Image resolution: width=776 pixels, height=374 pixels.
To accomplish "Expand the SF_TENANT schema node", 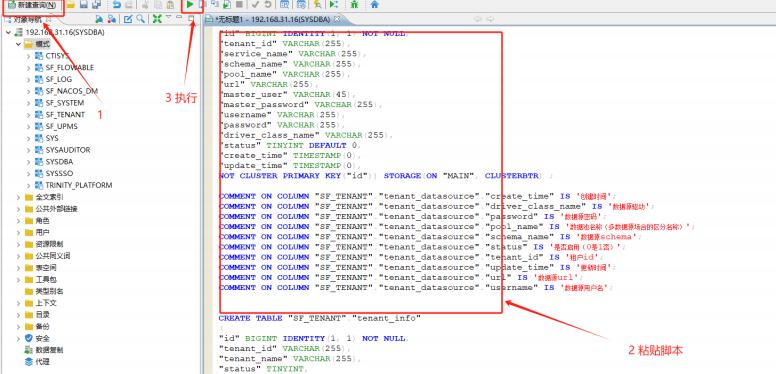I will pos(29,114).
